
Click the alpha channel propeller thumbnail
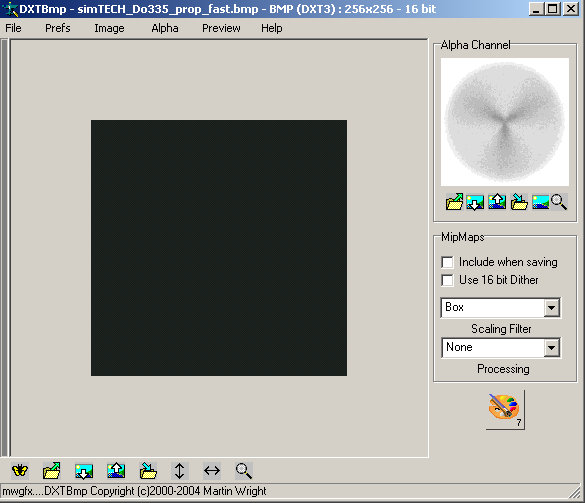coord(505,122)
